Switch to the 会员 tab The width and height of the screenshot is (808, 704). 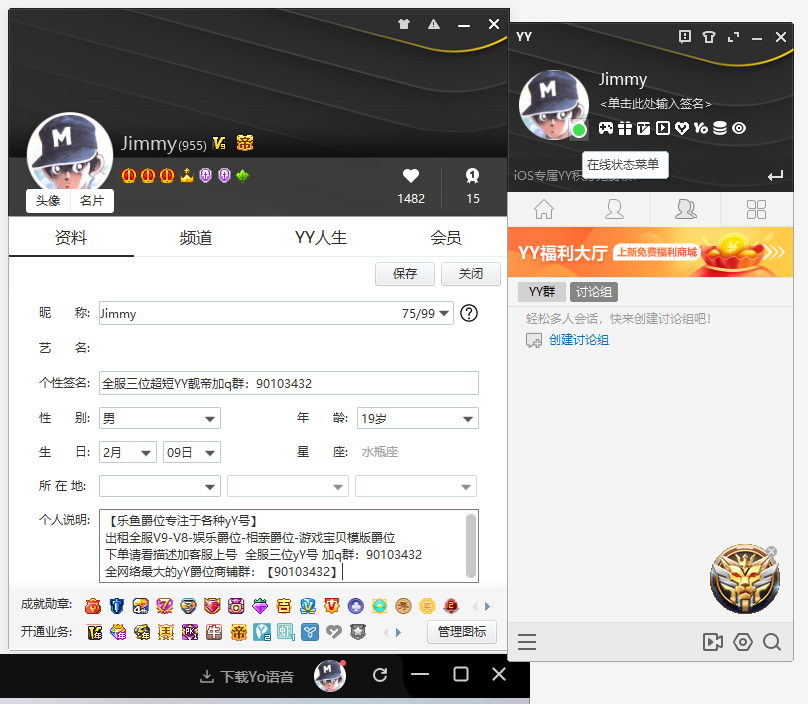[446, 238]
